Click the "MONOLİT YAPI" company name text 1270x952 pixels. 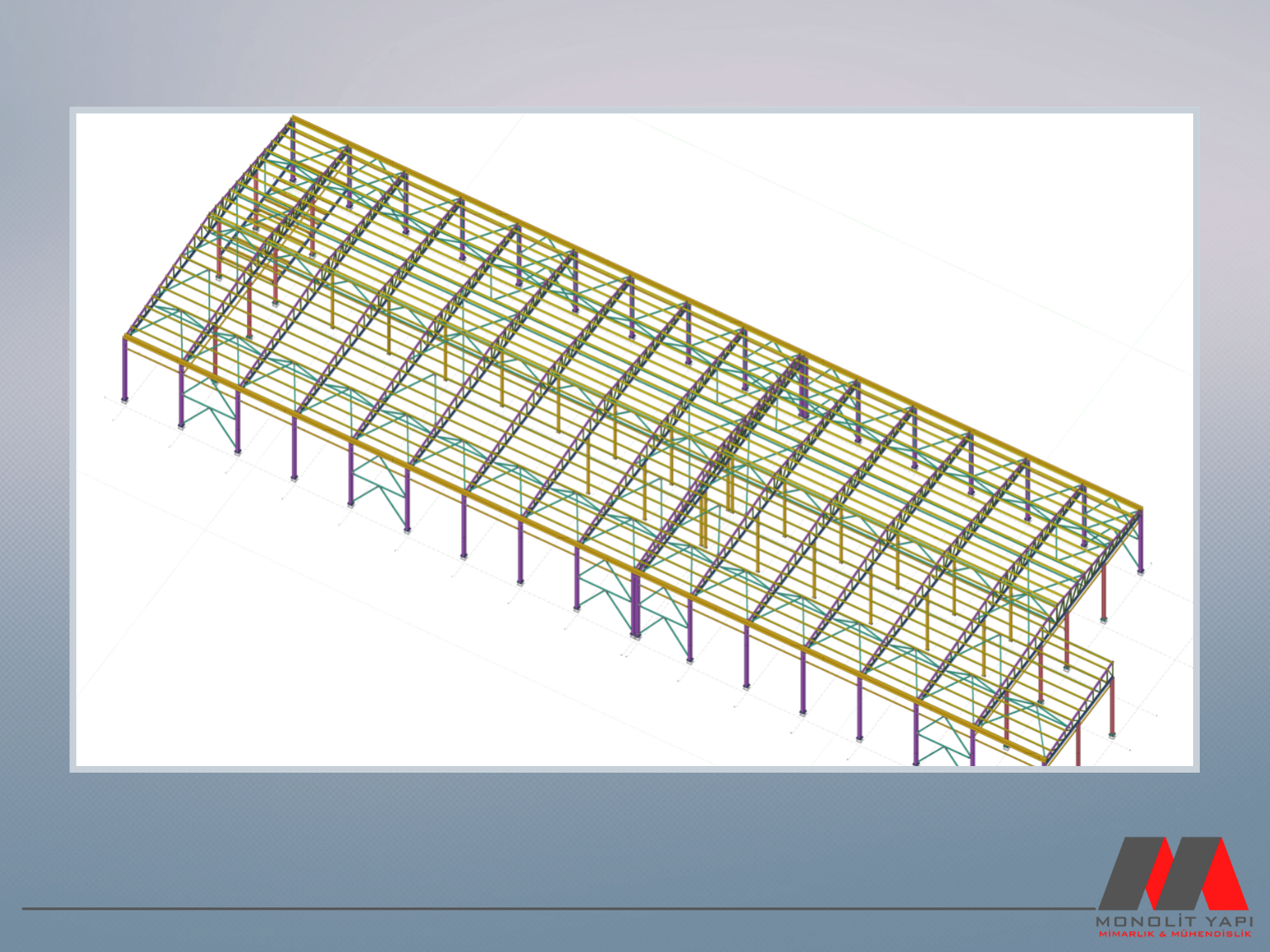point(1174,921)
